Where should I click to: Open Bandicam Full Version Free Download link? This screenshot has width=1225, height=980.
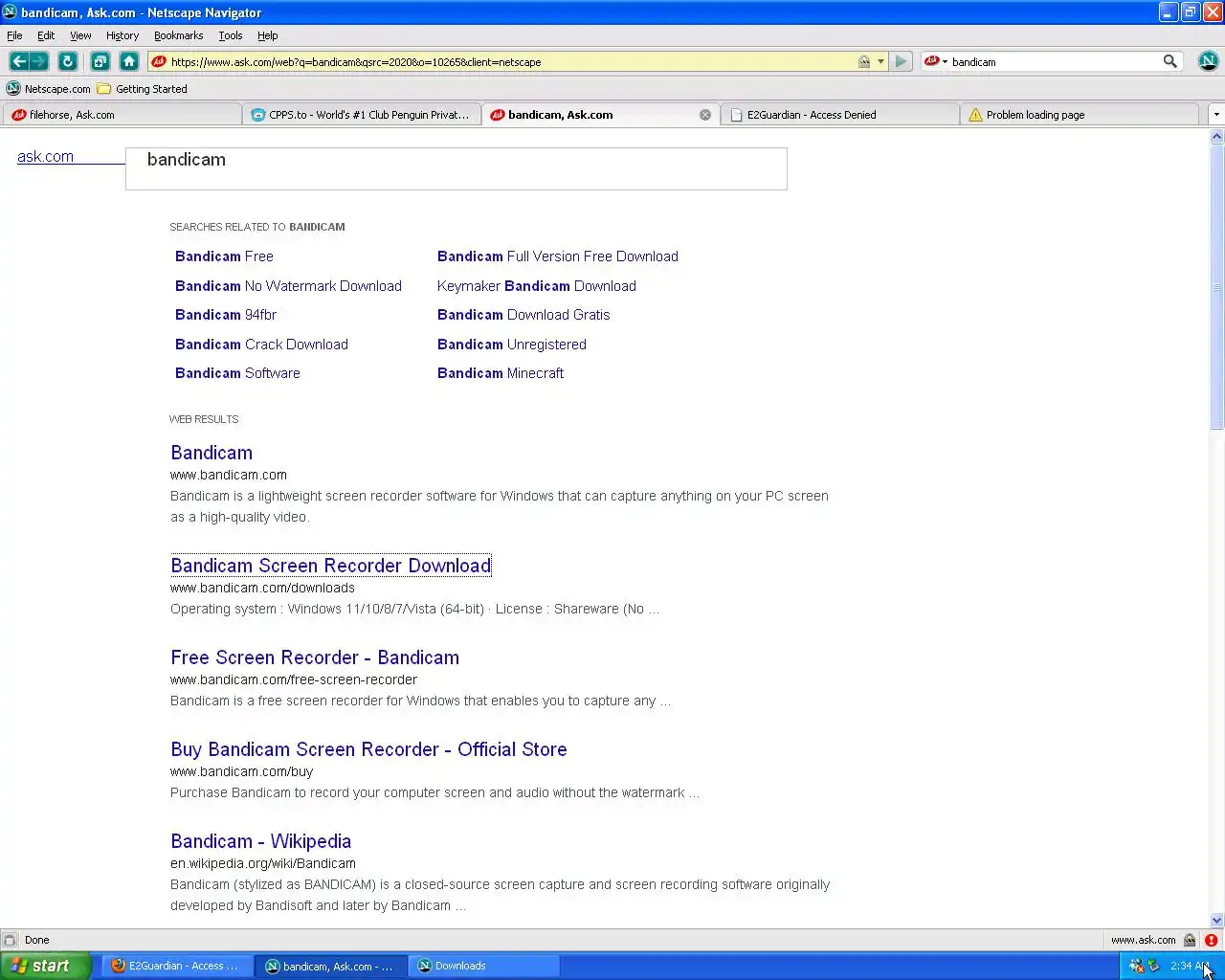pyautogui.click(x=558, y=256)
